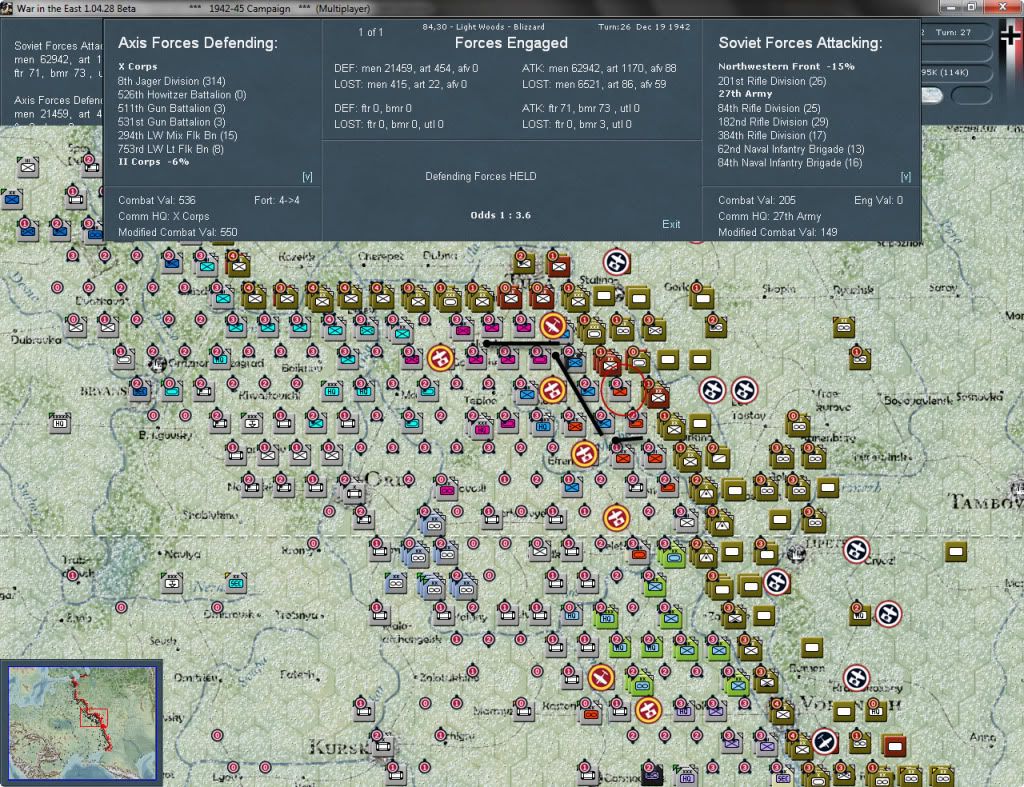Viewport: 1024px width, 787px height.
Task: Click the 84,30 - Light Woods - Blizzard header
Action: [x=483, y=27]
